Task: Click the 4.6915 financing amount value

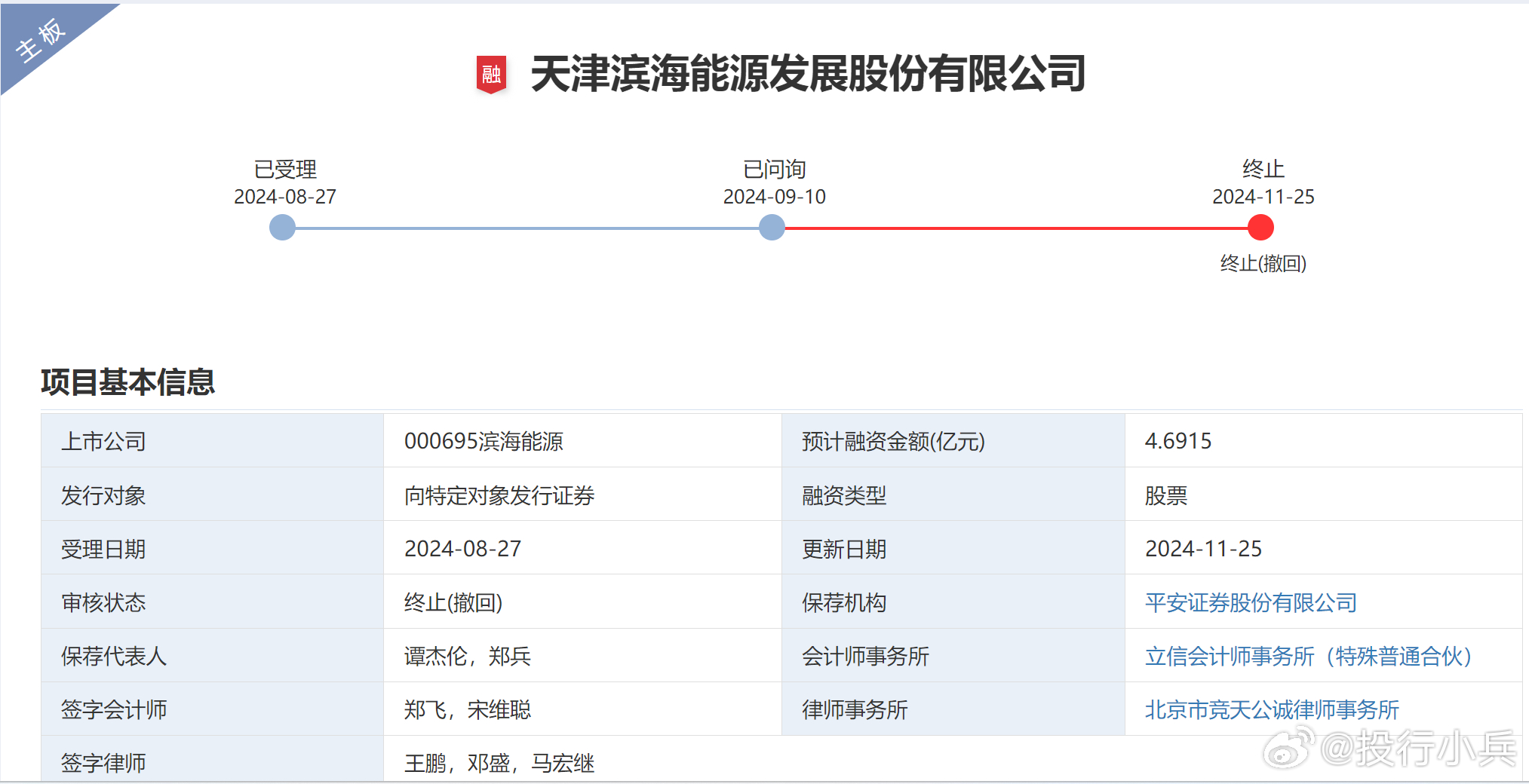Action: pos(1178,441)
